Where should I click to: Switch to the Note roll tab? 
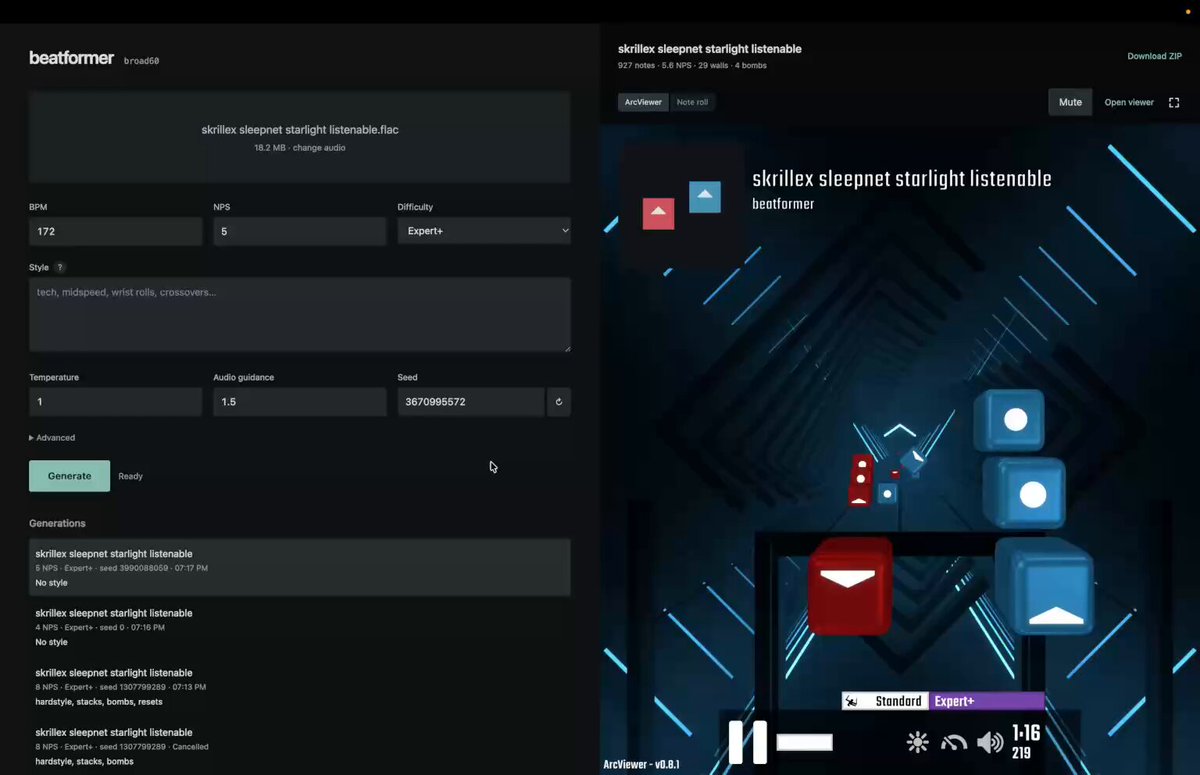point(692,102)
